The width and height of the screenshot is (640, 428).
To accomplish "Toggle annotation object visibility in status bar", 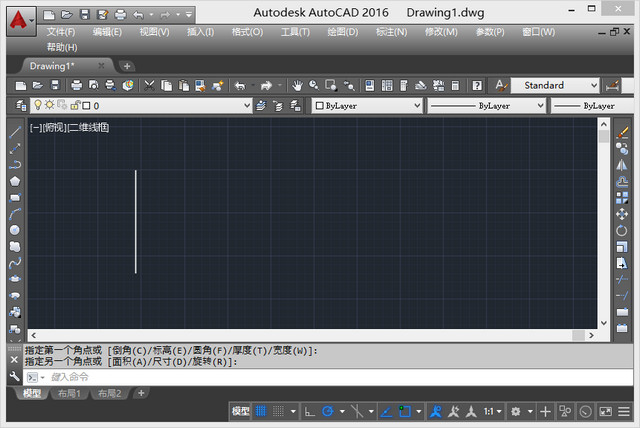I will [x=436, y=411].
